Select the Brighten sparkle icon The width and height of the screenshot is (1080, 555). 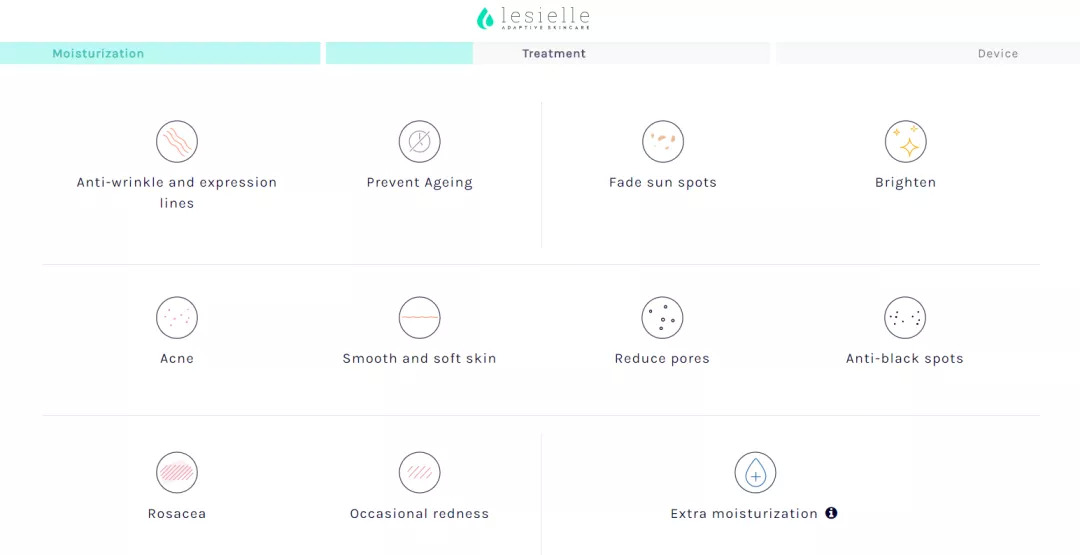pyautogui.click(x=906, y=142)
